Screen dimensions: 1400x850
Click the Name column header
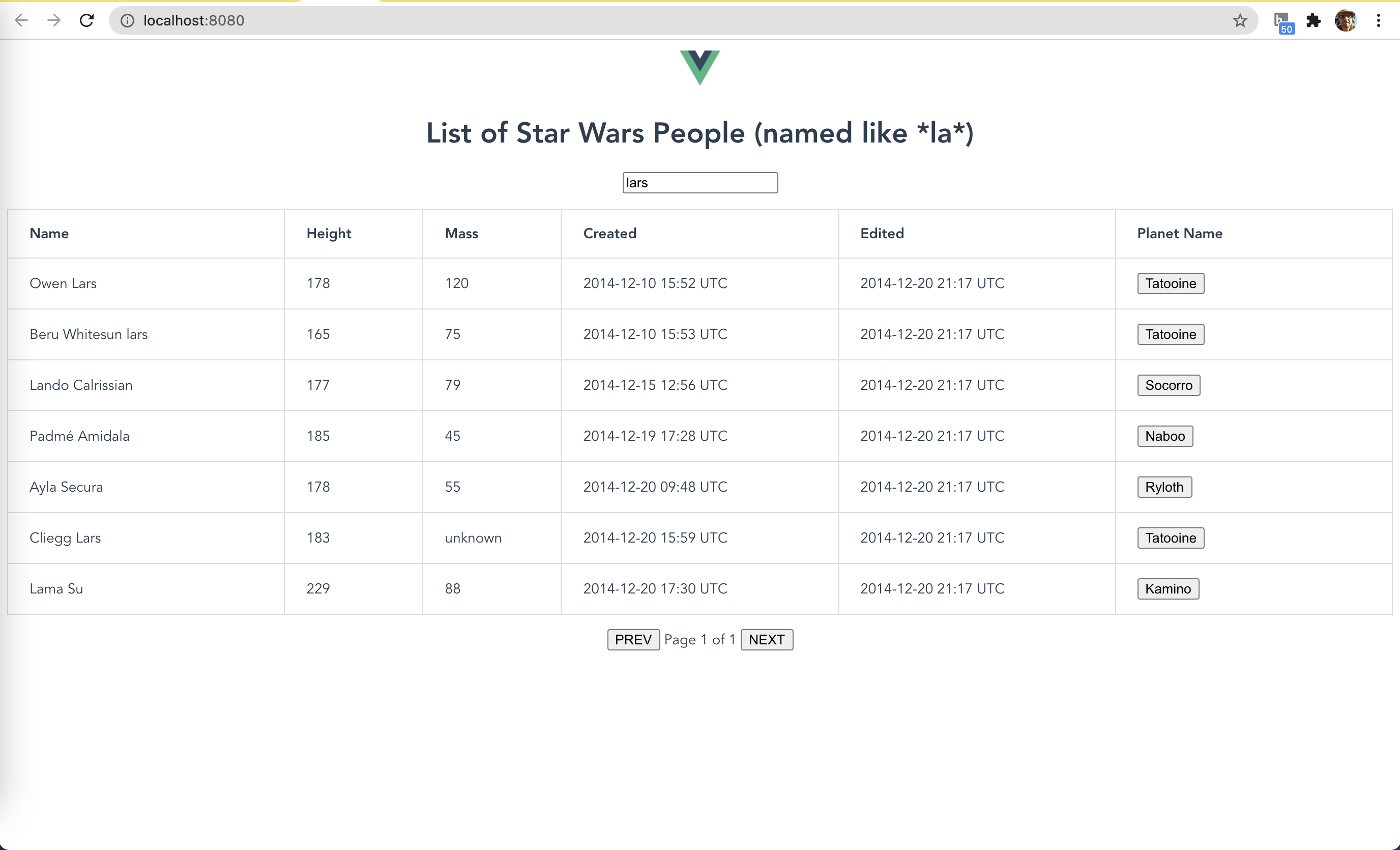[x=49, y=233]
